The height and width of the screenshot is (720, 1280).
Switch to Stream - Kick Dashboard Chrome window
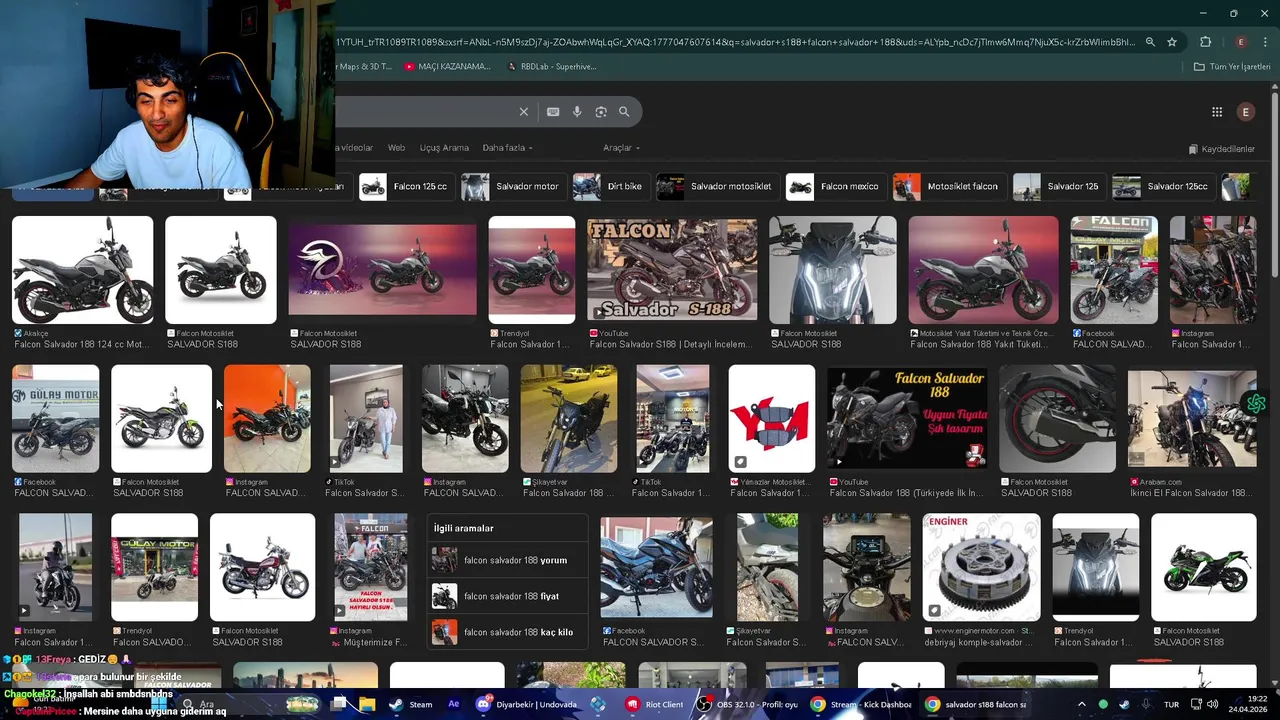pos(863,704)
